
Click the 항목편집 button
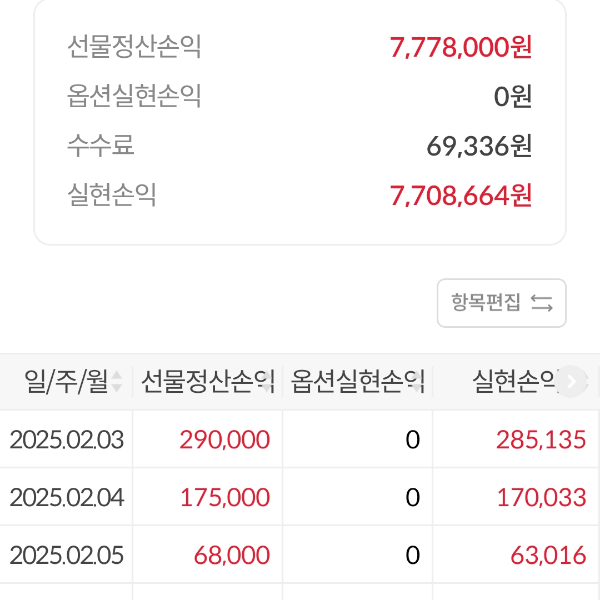coord(501,303)
